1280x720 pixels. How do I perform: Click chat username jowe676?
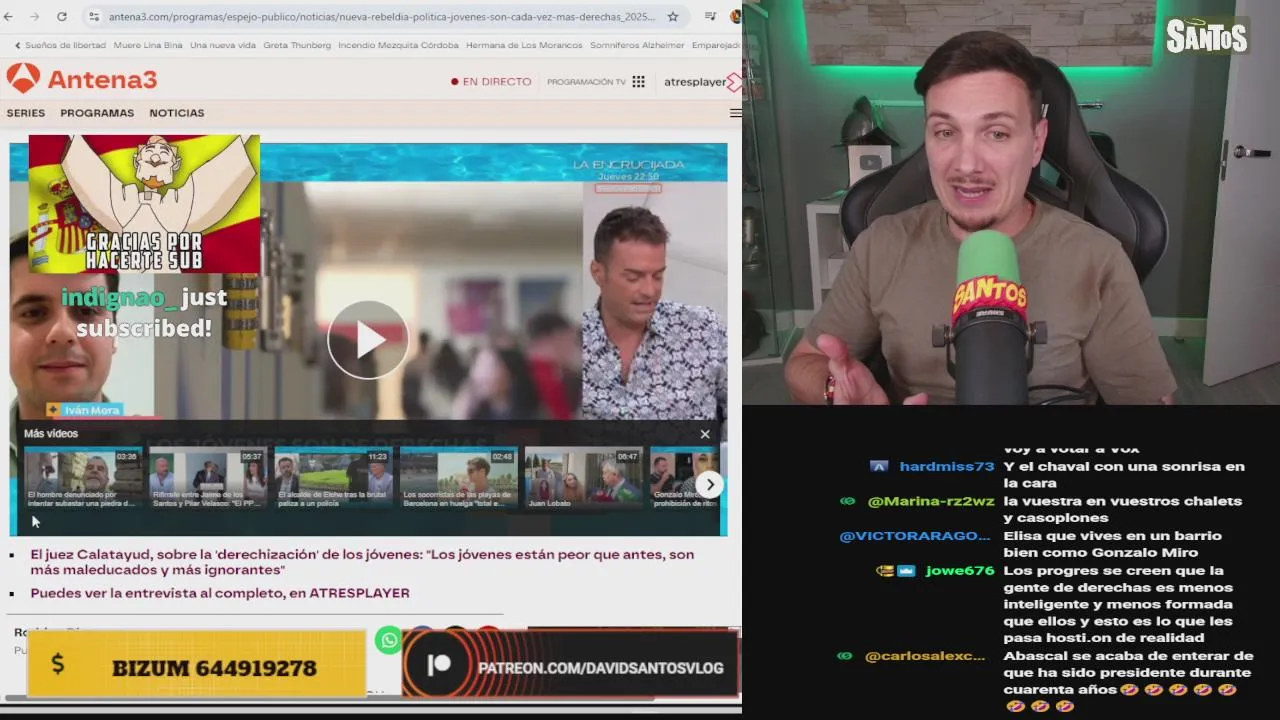tap(959, 571)
